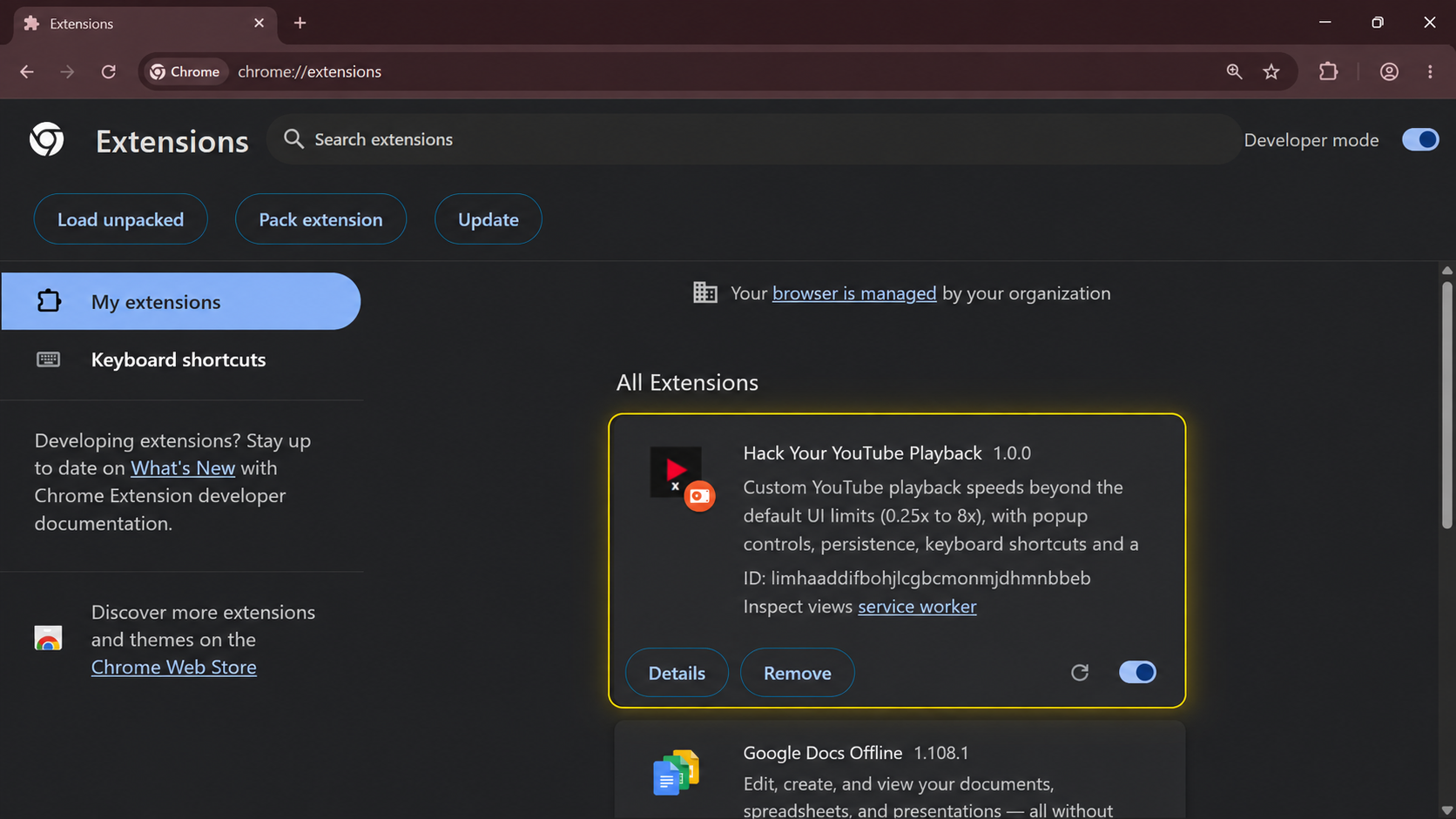Screen dimensions: 1456x819
Task: Click the Update button
Action: [489, 219]
